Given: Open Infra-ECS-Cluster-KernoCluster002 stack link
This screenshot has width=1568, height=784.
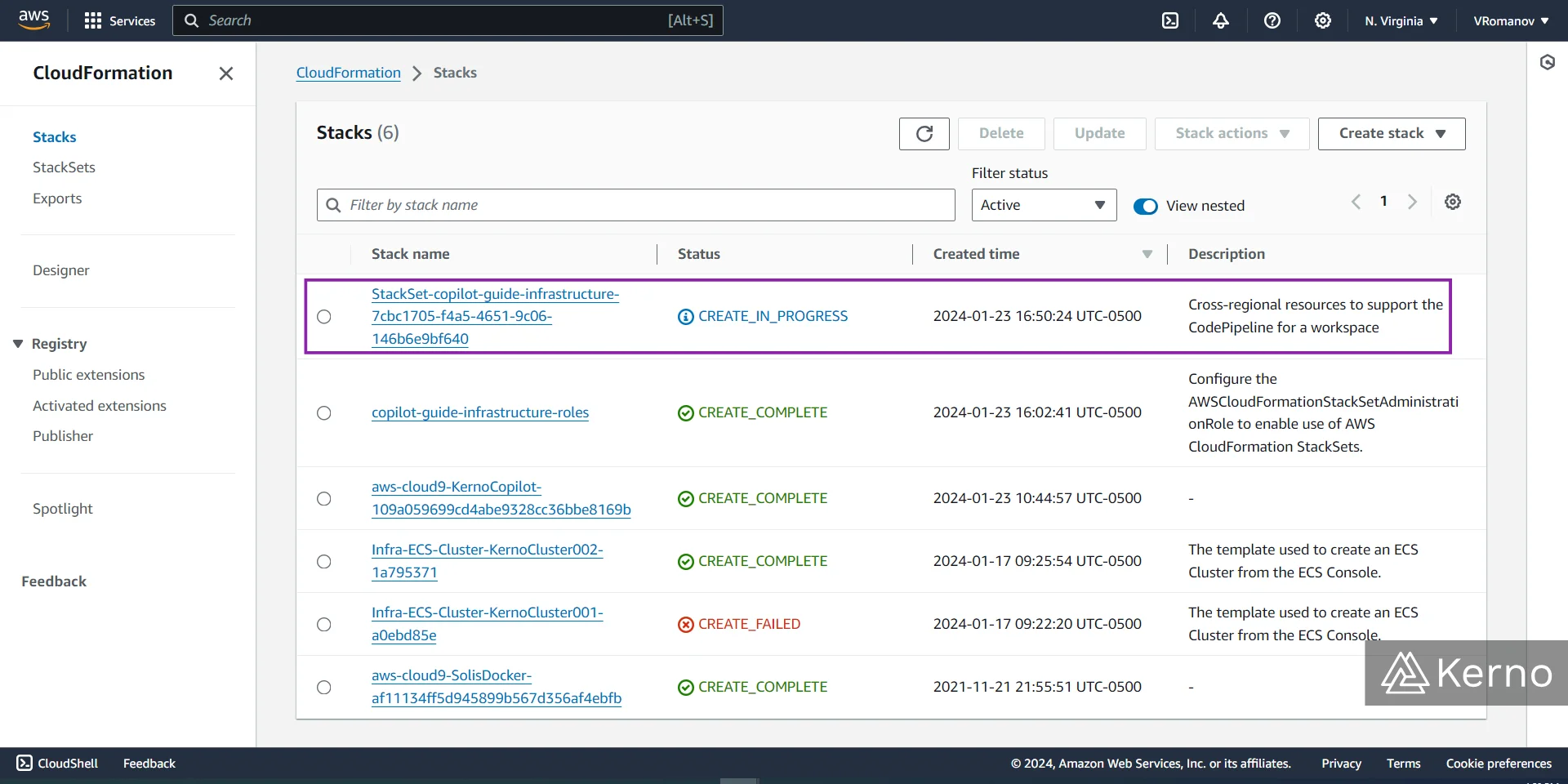Looking at the screenshot, I should [x=488, y=562].
